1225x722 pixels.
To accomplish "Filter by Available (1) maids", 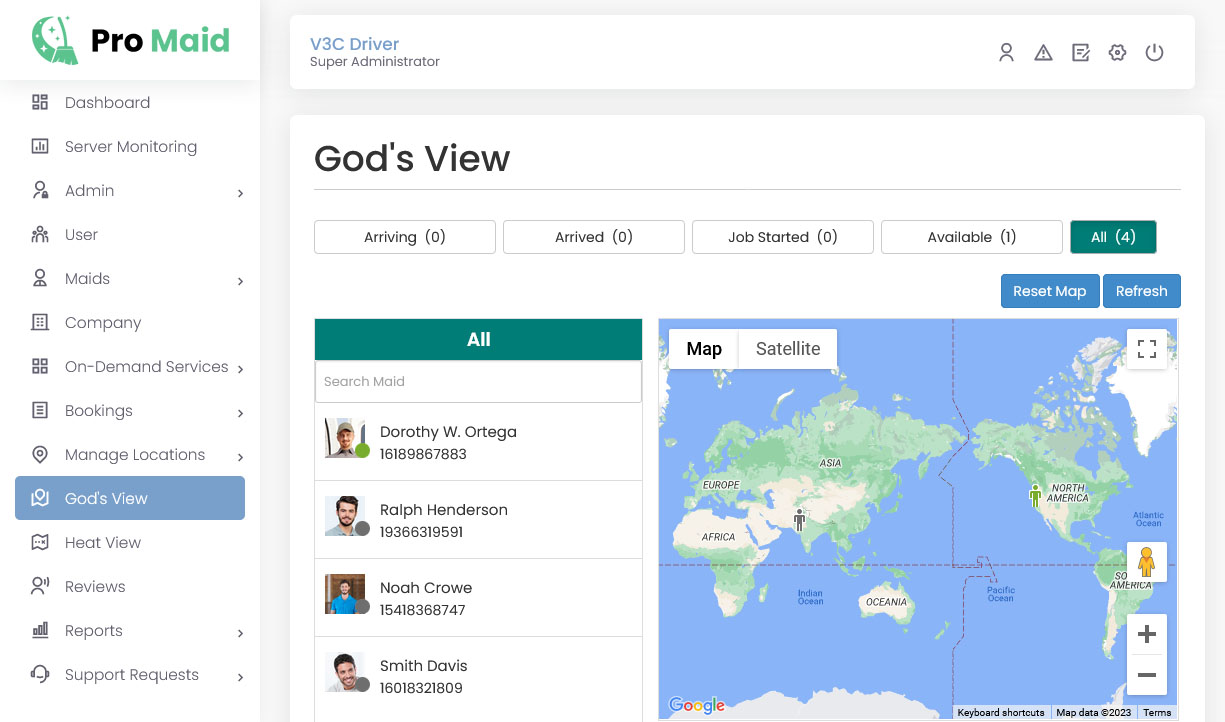I will (x=972, y=237).
